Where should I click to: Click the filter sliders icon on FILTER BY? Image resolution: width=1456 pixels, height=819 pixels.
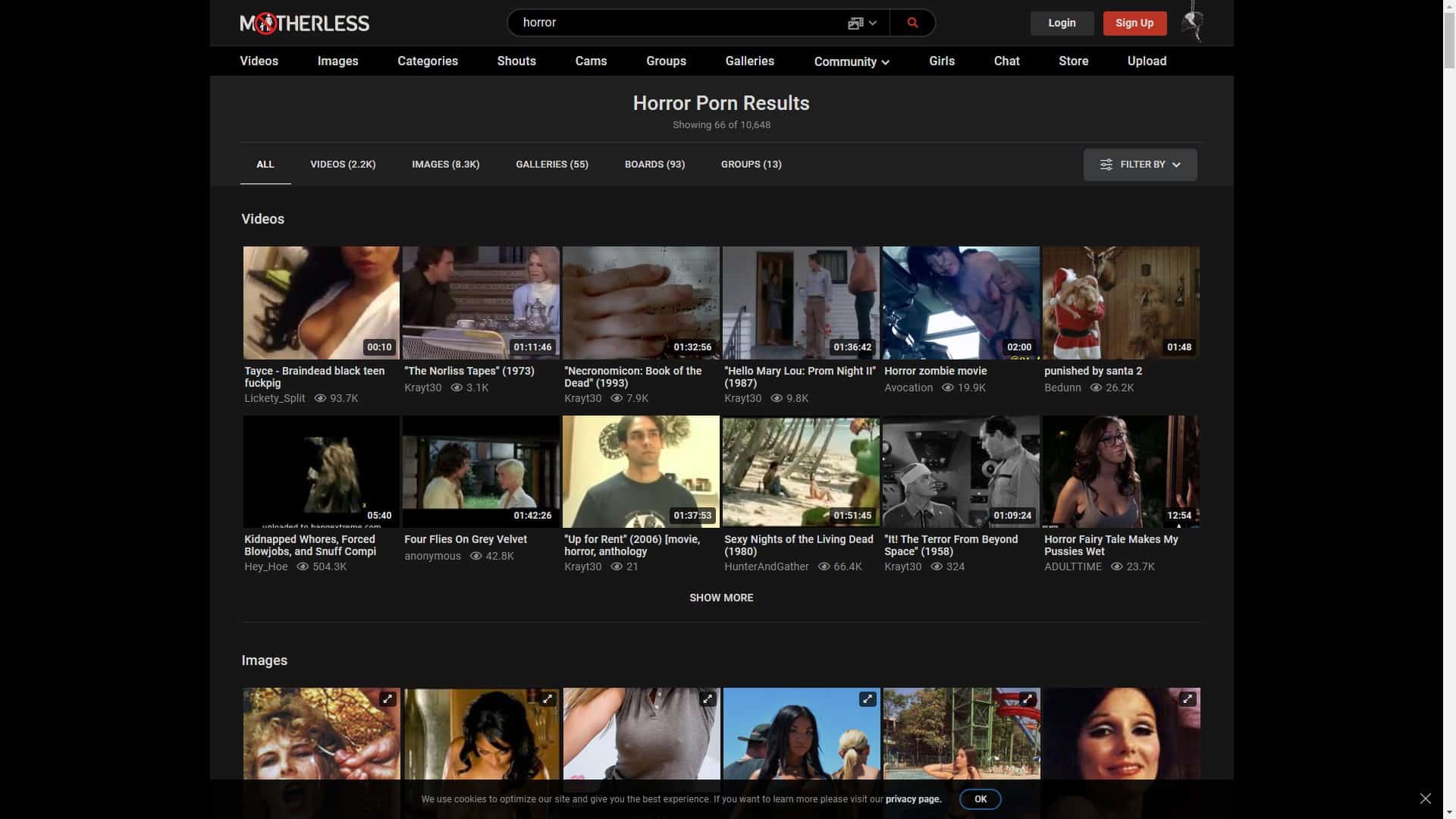(1106, 164)
